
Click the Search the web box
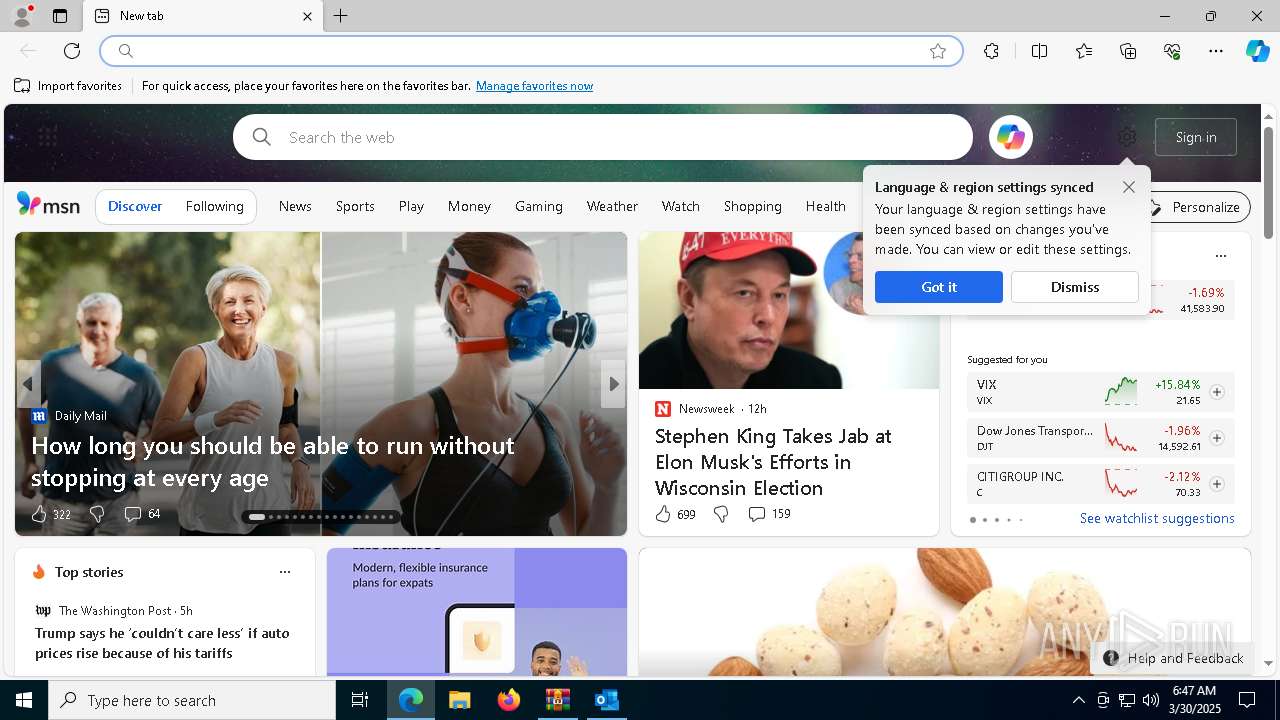tap(603, 137)
